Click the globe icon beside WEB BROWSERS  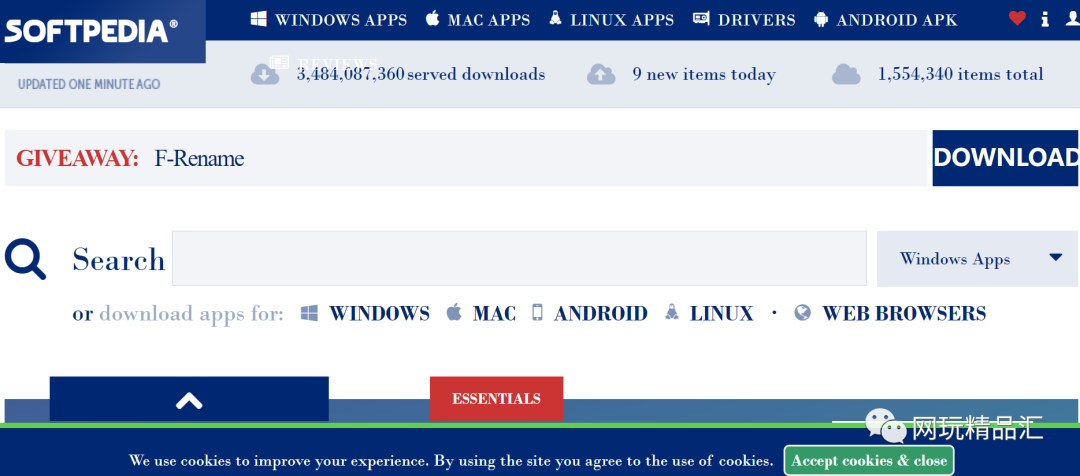click(x=802, y=313)
